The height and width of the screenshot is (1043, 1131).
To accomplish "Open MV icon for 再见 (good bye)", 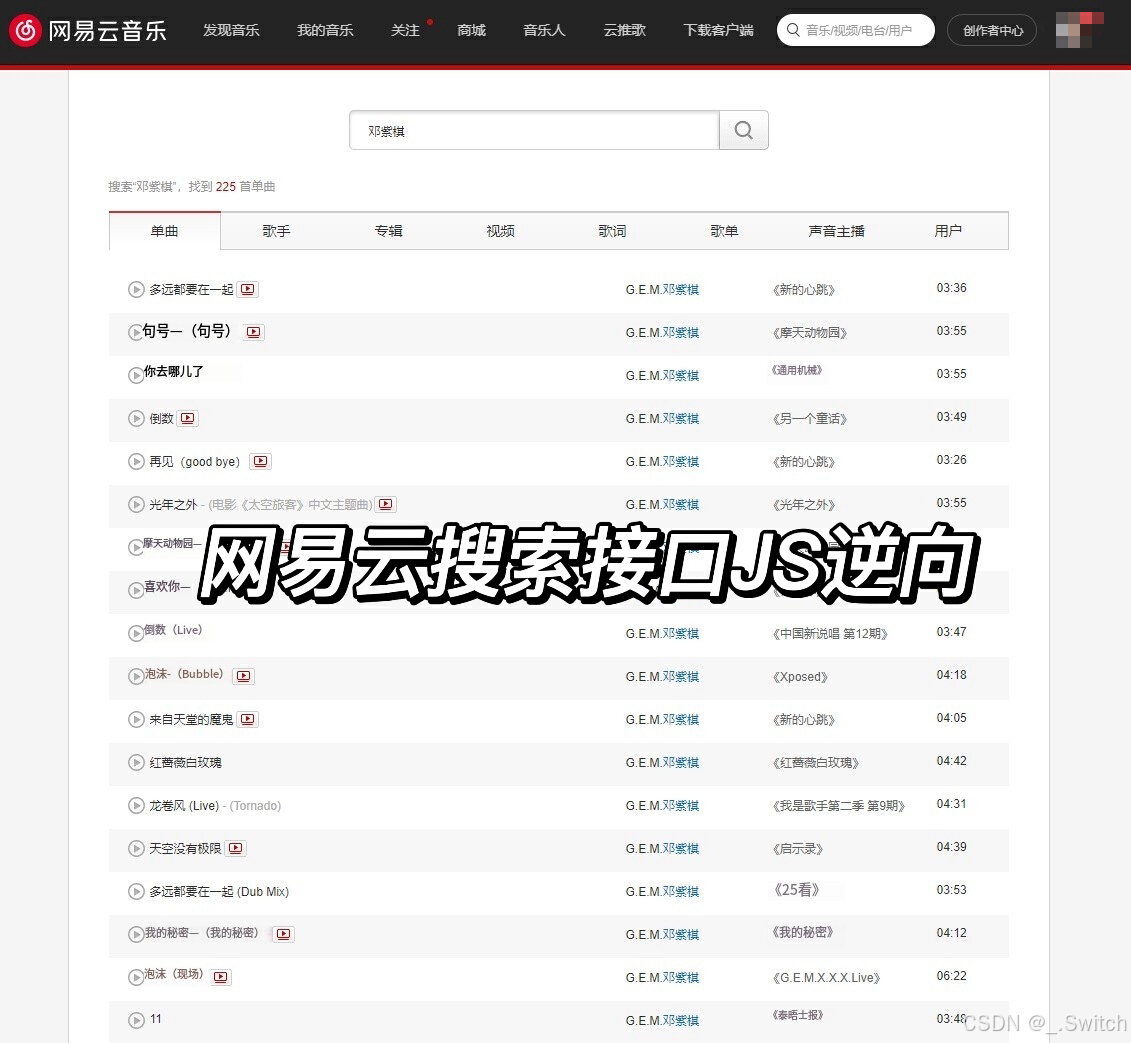I will pos(260,461).
